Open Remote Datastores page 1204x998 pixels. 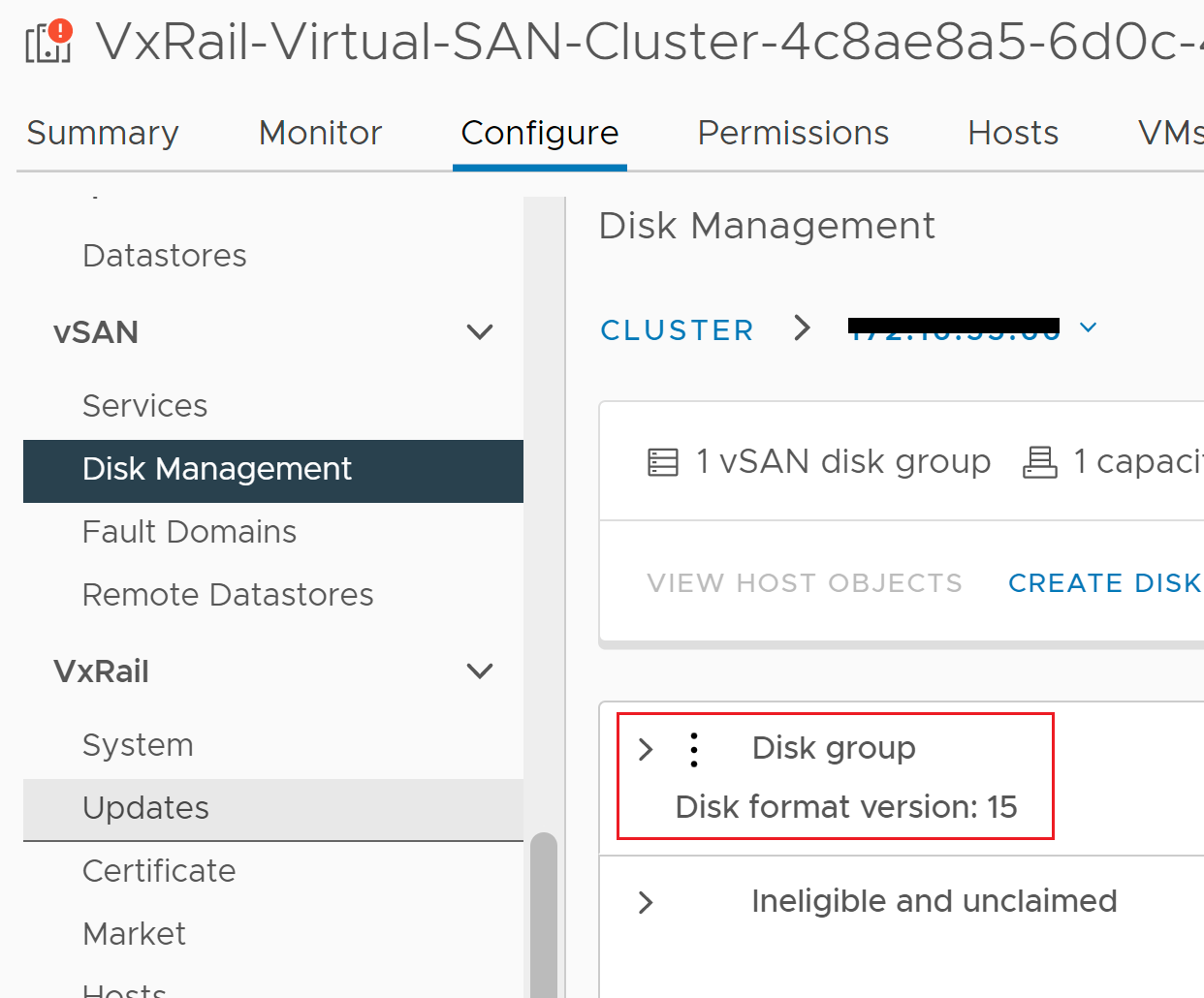(x=228, y=595)
